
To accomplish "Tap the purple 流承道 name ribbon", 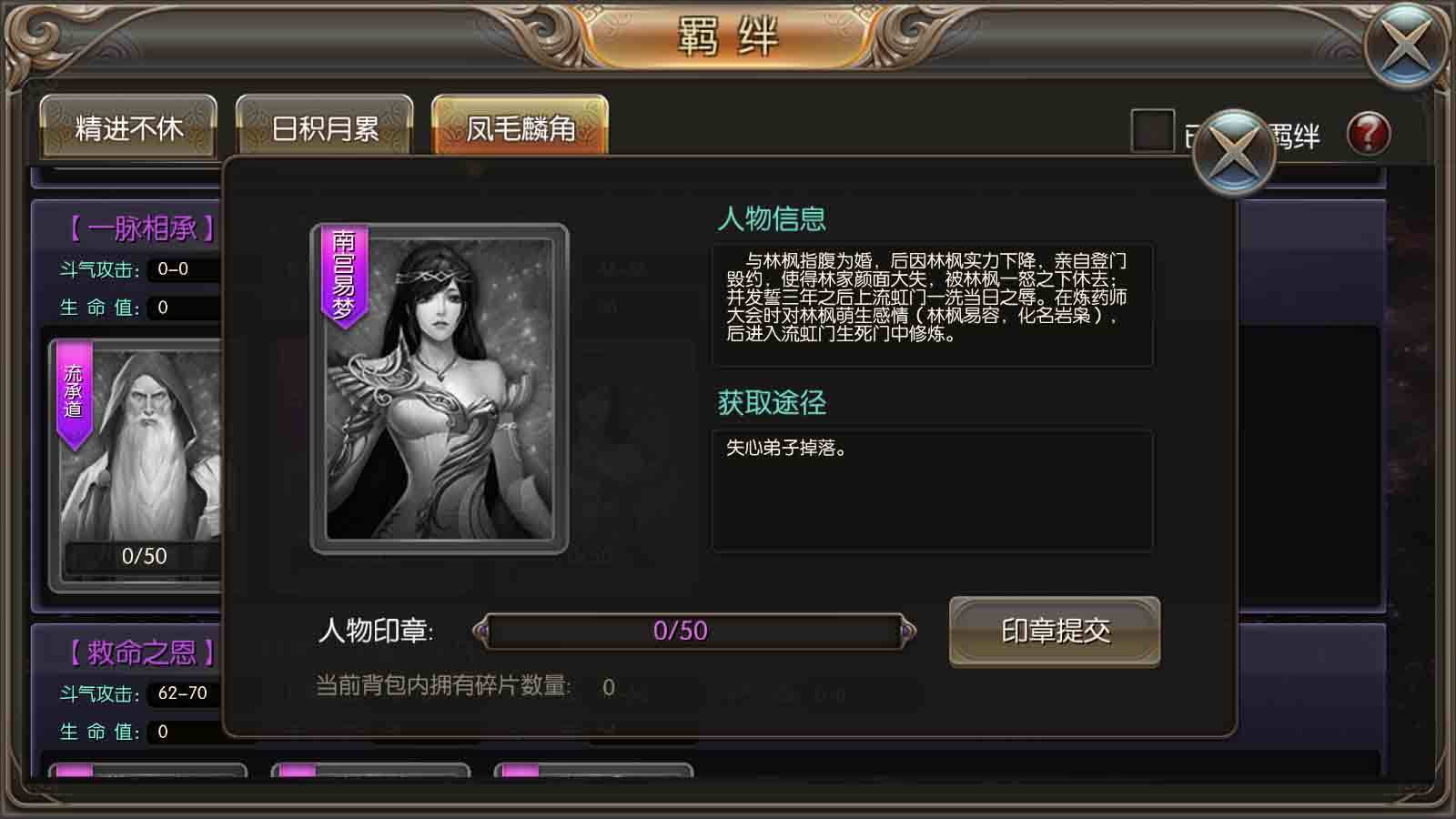I will point(75,394).
